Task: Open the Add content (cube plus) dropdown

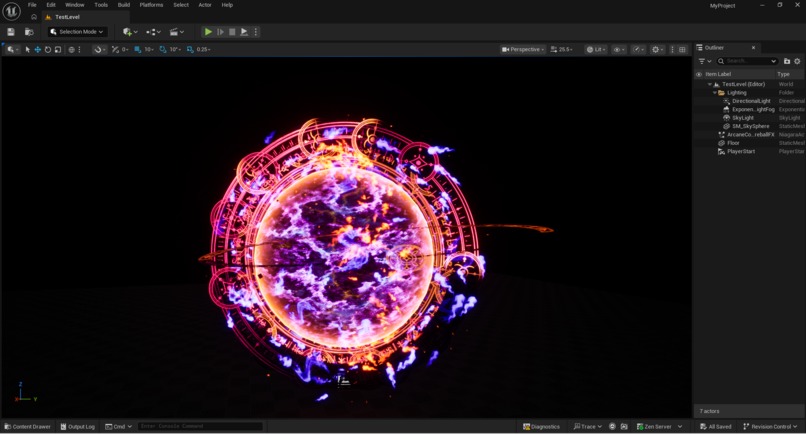Action: 130,32
